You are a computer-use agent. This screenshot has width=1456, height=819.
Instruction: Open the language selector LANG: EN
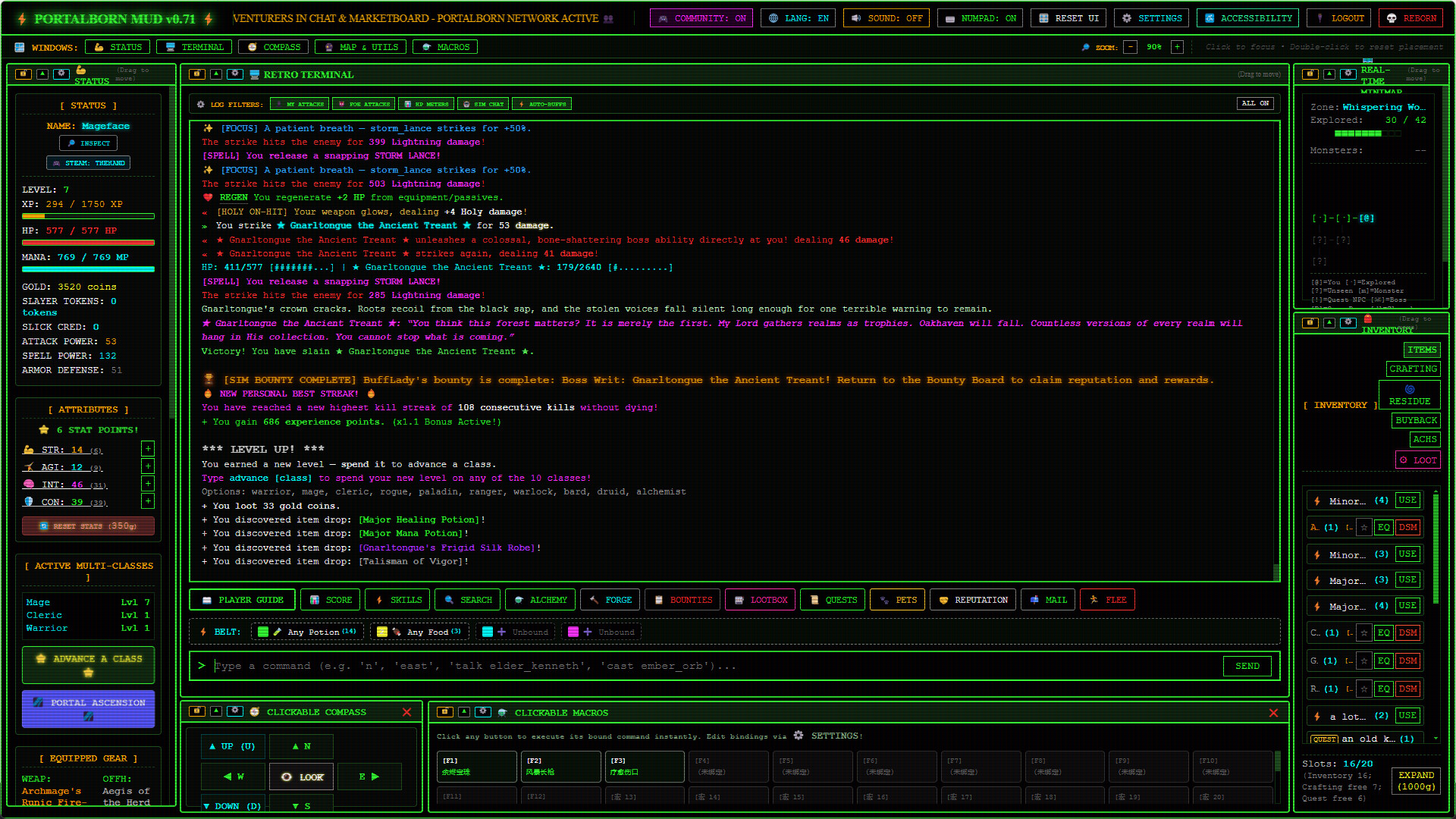click(x=799, y=18)
